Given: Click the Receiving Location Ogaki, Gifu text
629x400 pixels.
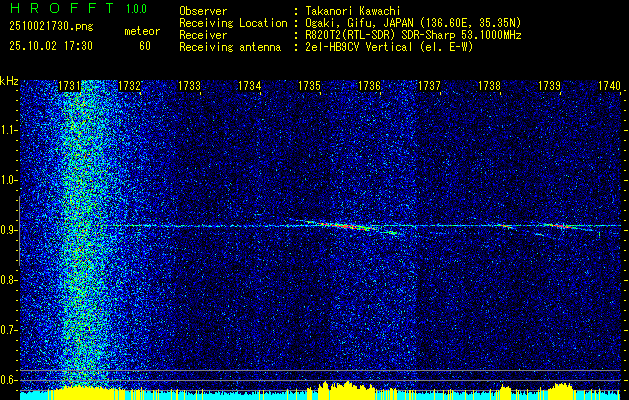Looking at the screenshot, I should point(413,23).
